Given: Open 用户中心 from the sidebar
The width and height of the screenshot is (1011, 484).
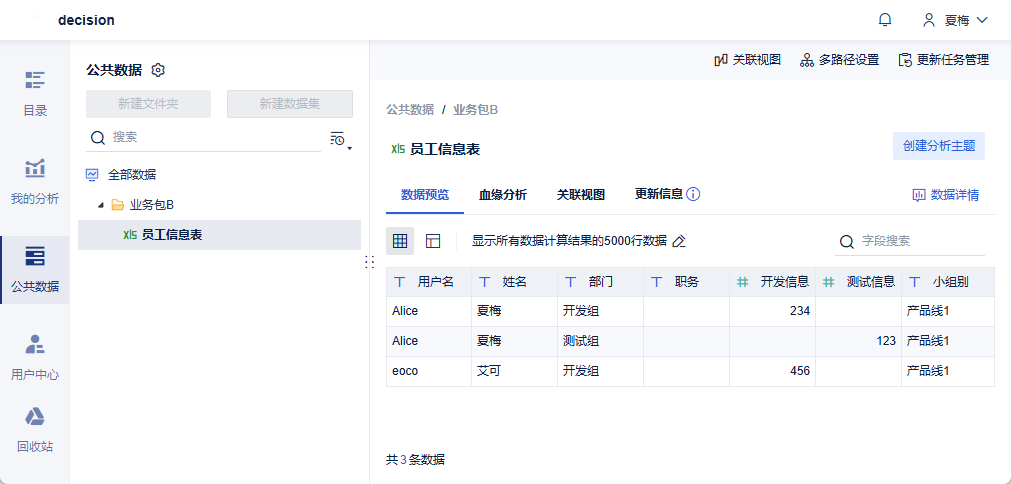Looking at the screenshot, I should pos(35,358).
